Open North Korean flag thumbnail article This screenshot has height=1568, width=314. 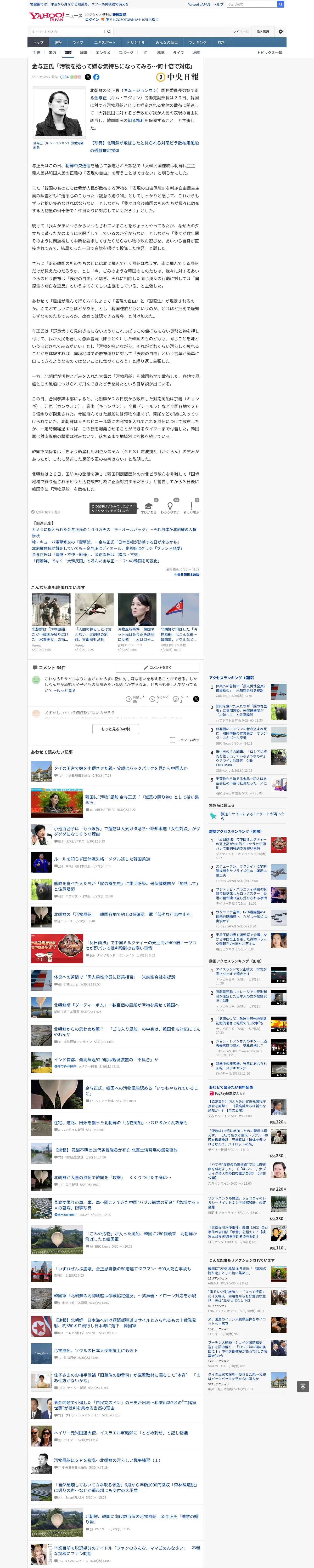(180, 609)
